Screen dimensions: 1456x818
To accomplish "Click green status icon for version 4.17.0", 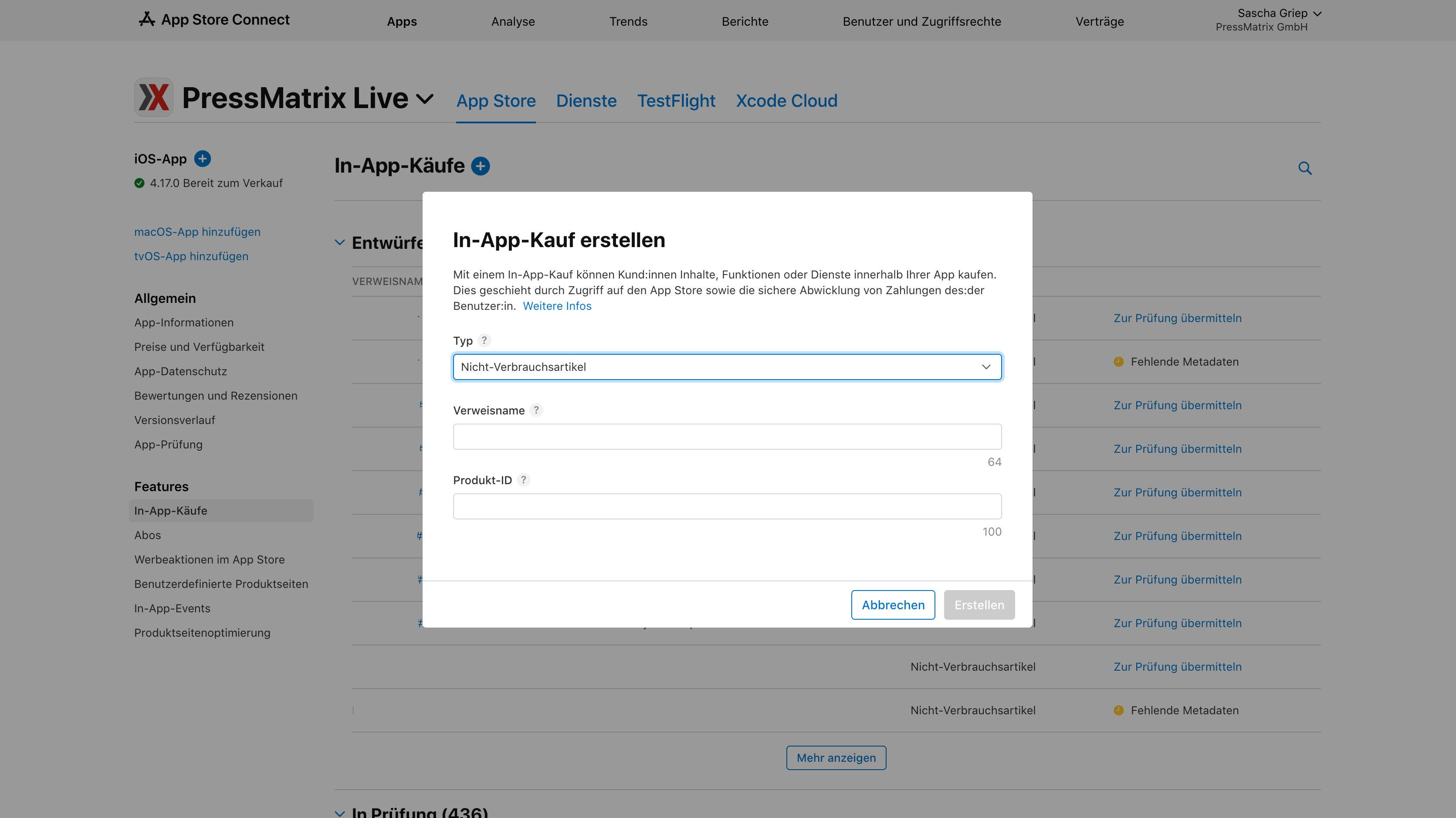I will point(139,183).
